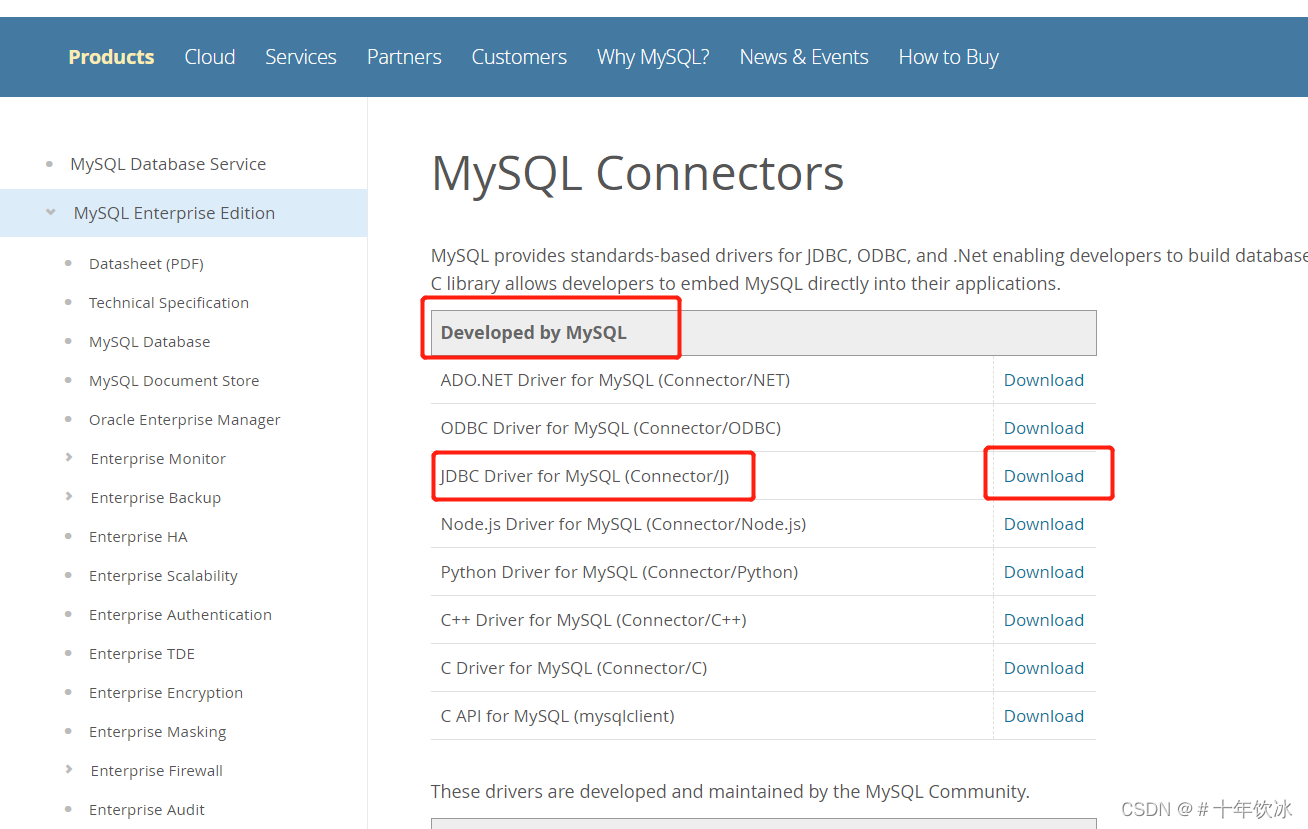Expand the Enterprise Firewall arrow
1308x829 pixels.
click(69, 769)
